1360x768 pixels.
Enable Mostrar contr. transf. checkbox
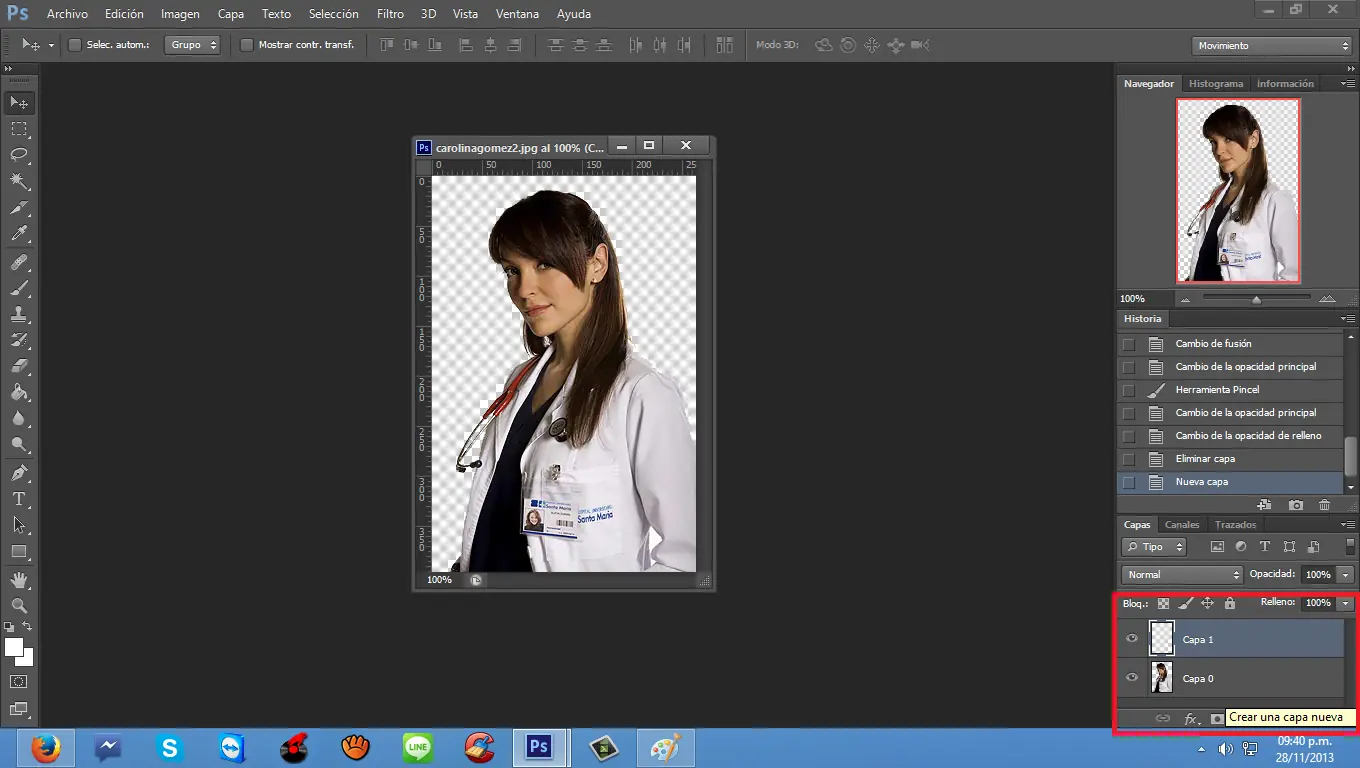pos(247,45)
